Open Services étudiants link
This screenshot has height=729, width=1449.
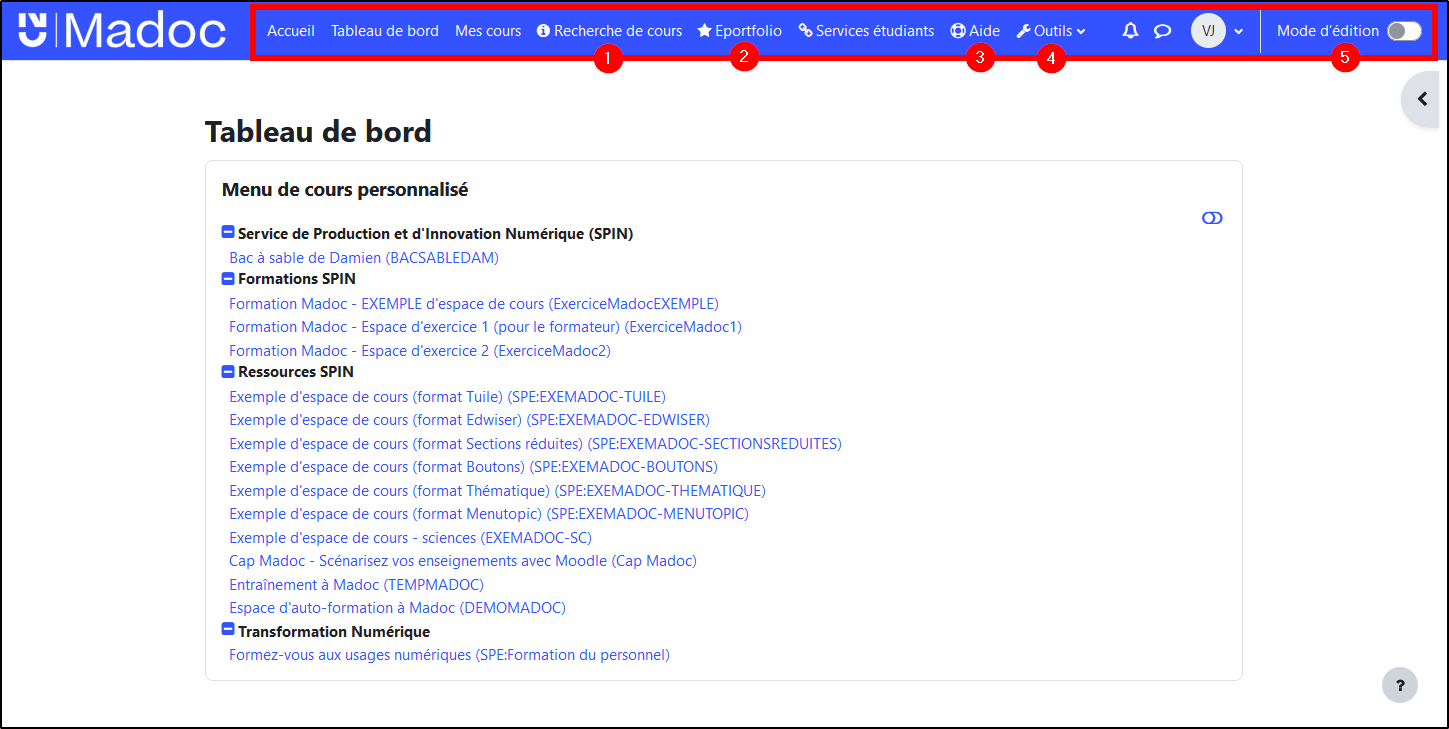coord(866,31)
